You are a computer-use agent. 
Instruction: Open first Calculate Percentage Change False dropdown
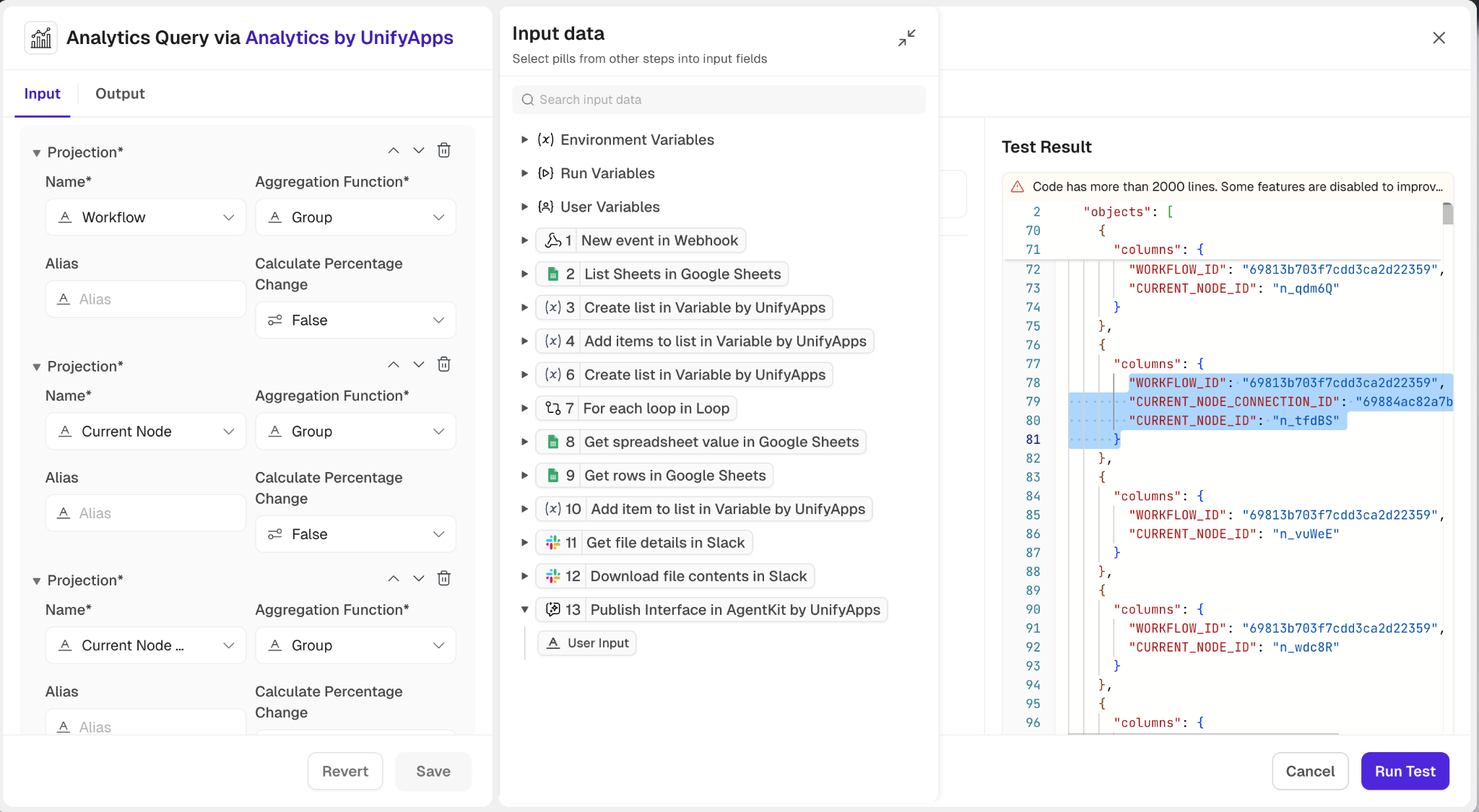pyautogui.click(x=355, y=320)
